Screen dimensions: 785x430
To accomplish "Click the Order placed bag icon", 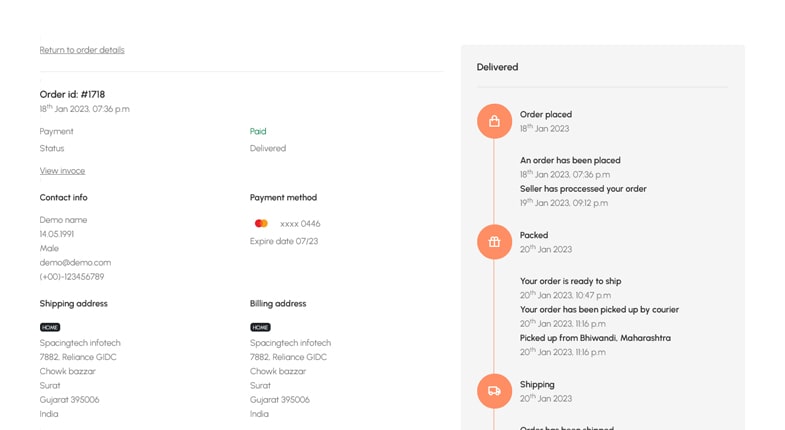I will [x=494, y=121].
